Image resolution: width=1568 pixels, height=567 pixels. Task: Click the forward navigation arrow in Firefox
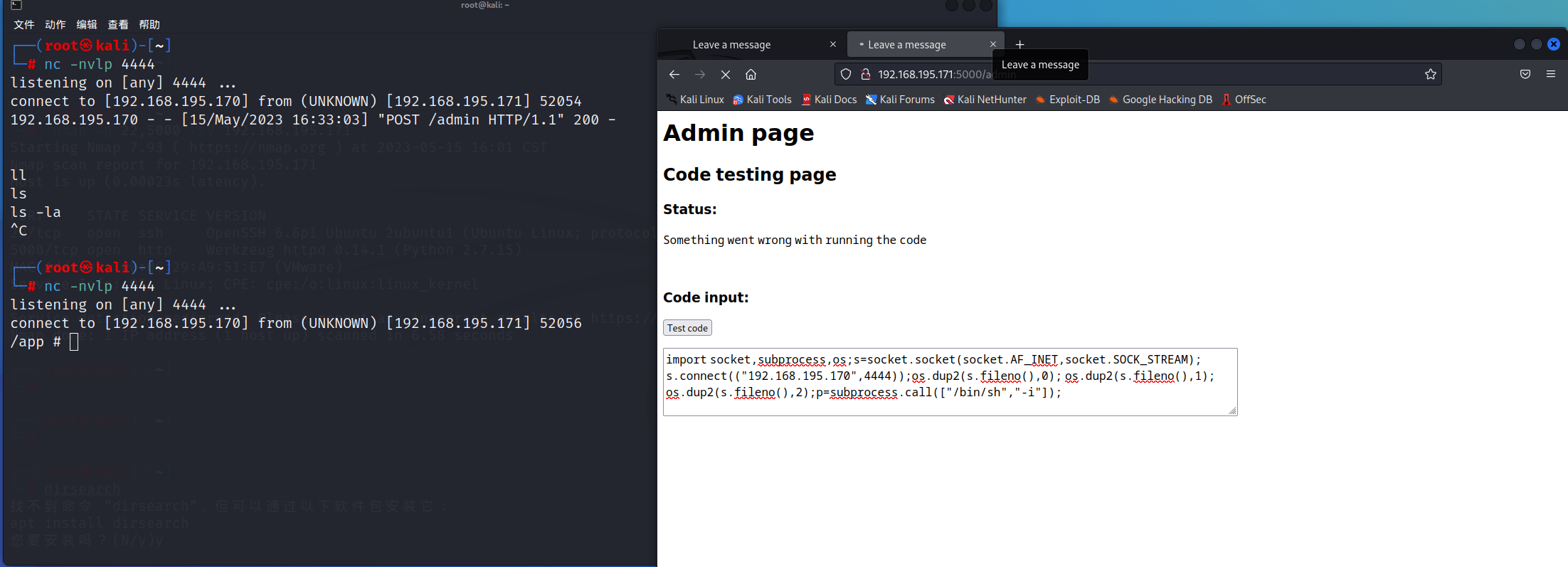[x=700, y=74]
